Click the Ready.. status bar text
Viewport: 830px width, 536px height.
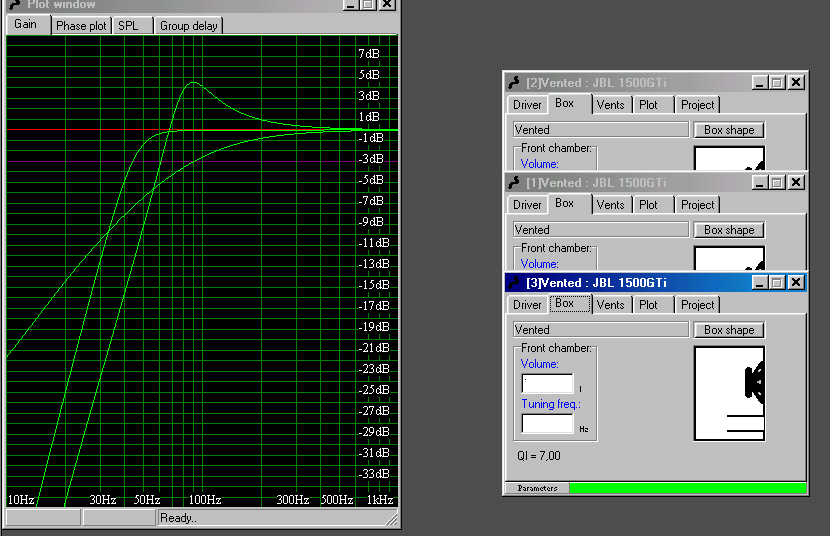(178, 518)
